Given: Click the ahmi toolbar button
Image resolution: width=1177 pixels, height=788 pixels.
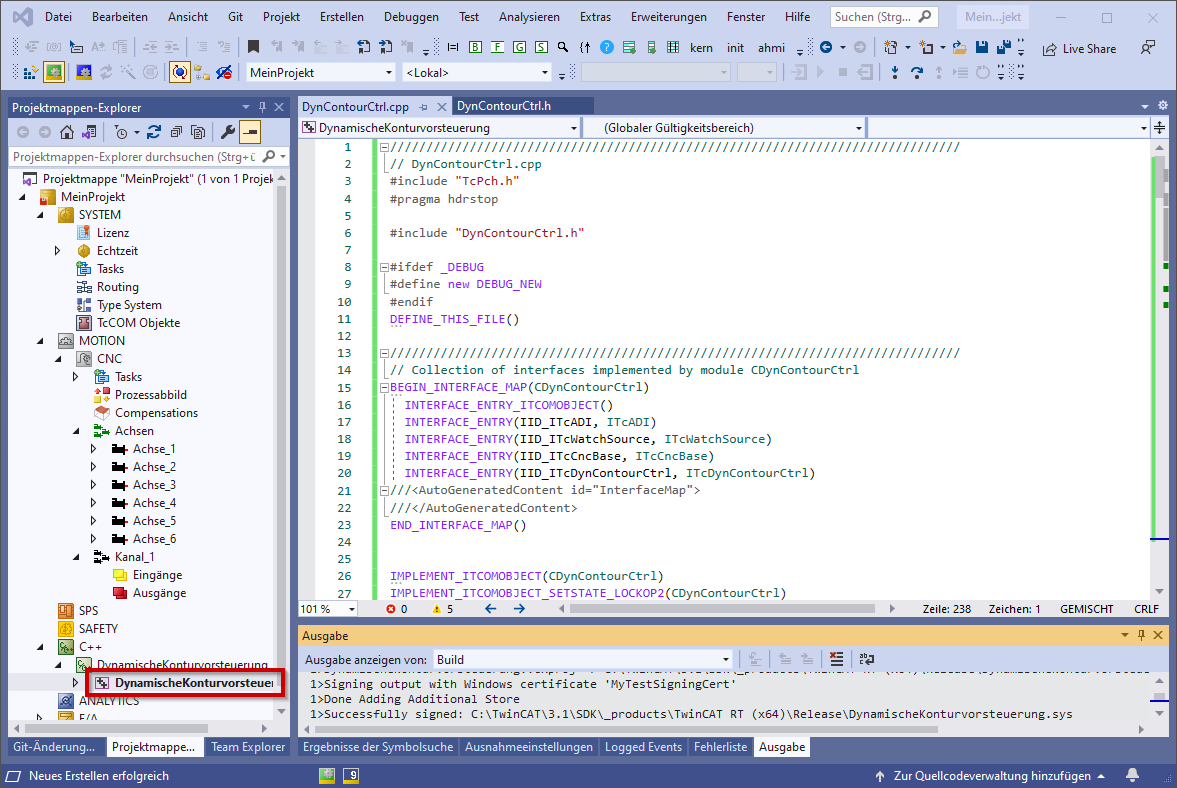Looking at the screenshot, I should click(771, 48).
